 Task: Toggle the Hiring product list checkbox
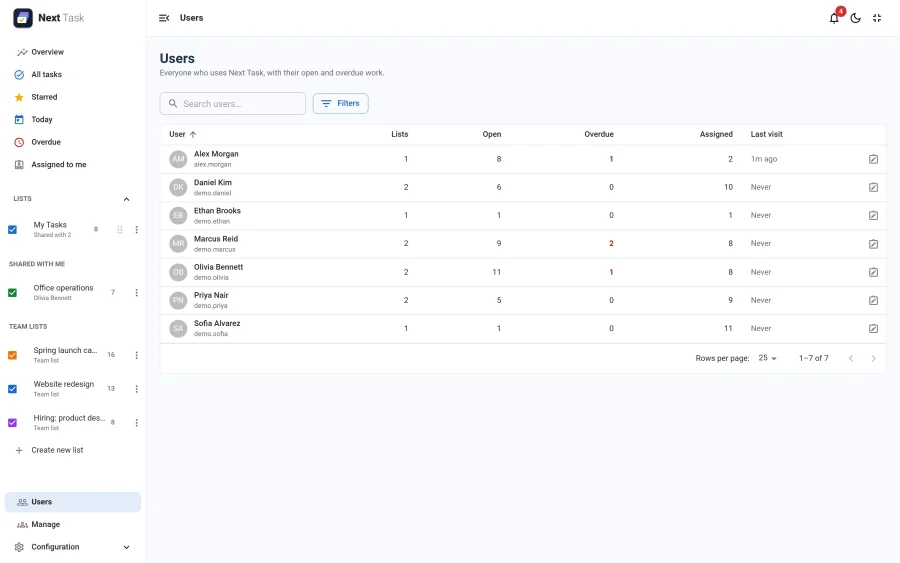[x=12, y=423]
